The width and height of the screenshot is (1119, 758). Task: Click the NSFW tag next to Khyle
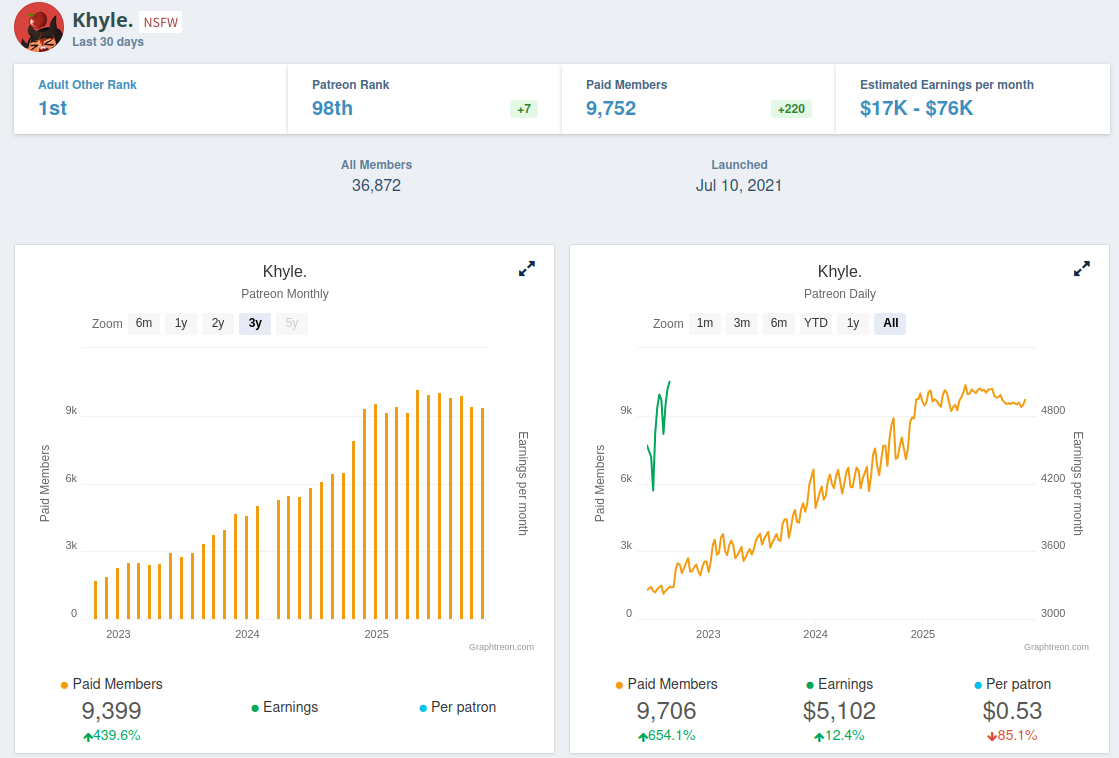161,23
